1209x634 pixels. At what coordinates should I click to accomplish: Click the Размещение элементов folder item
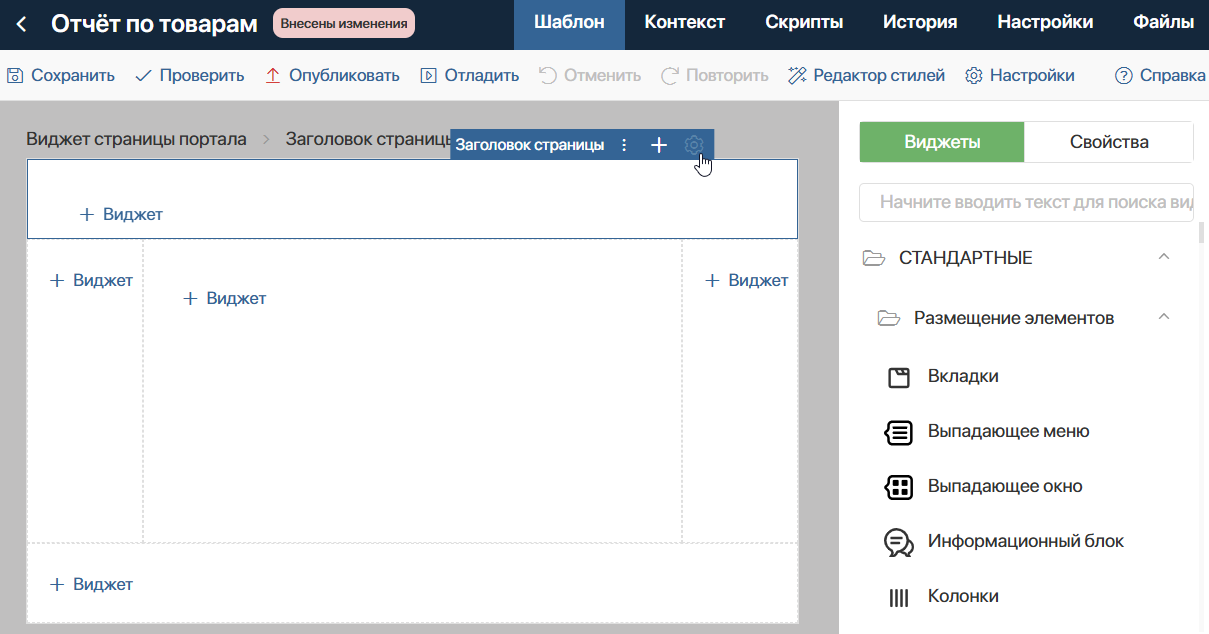coord(996,318)
